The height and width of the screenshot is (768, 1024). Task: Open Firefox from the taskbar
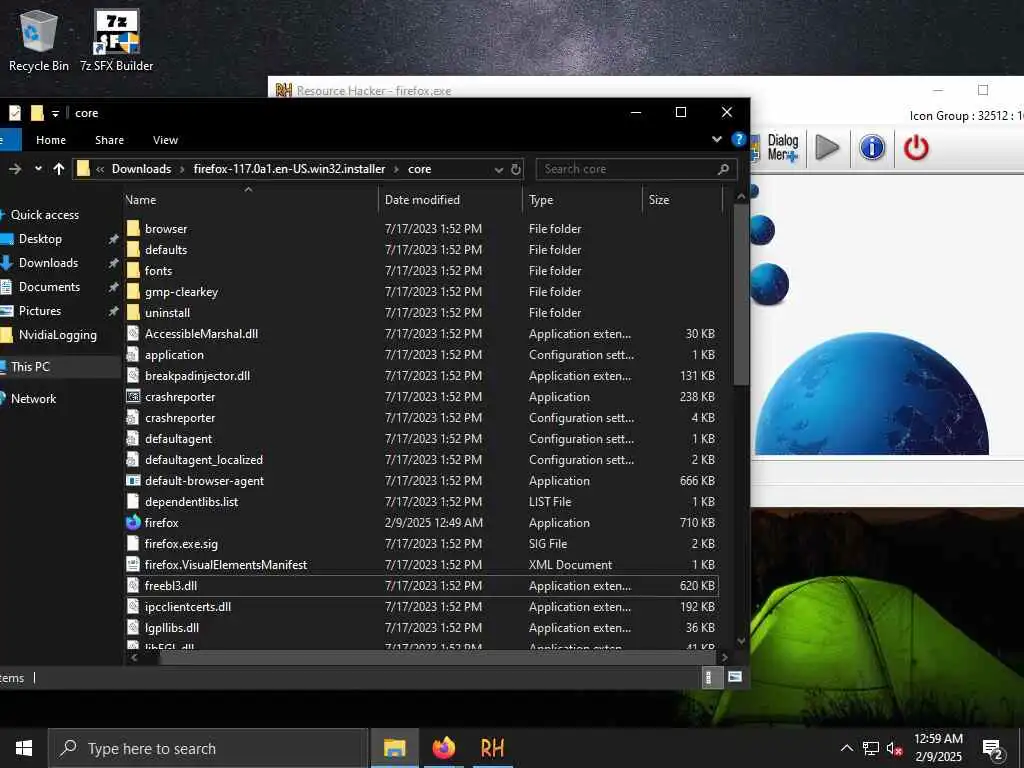(x=443, y=748)
